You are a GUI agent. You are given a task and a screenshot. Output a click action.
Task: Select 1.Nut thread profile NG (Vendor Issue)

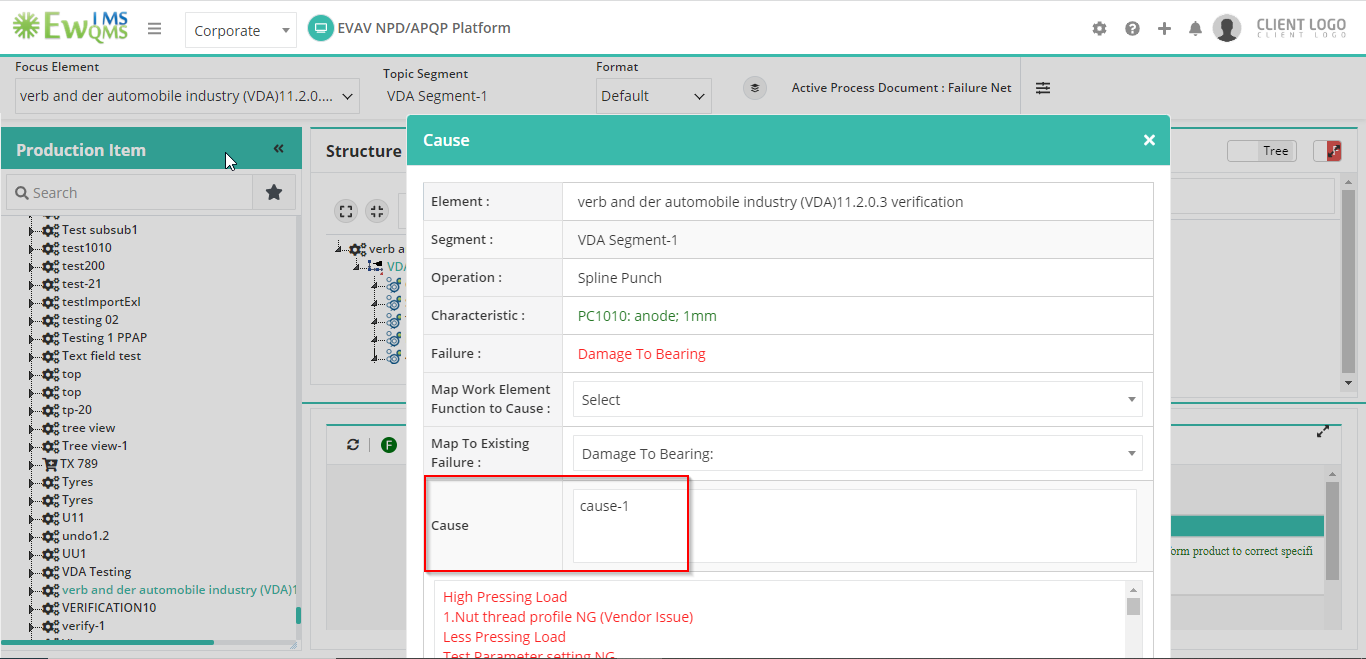point(568,617)
